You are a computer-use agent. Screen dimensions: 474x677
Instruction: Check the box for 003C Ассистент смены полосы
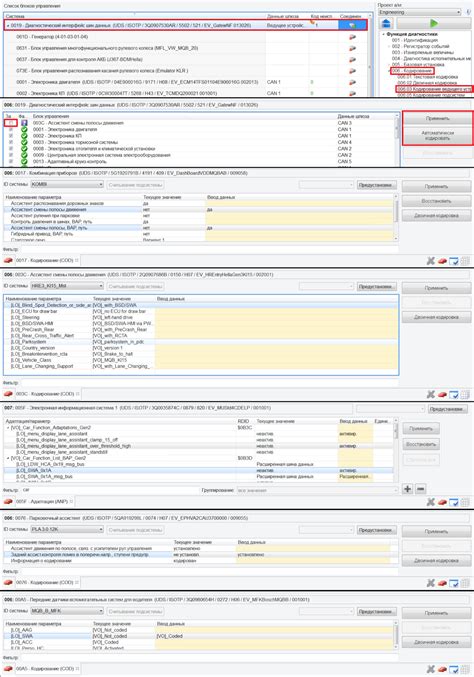(10, 123)
